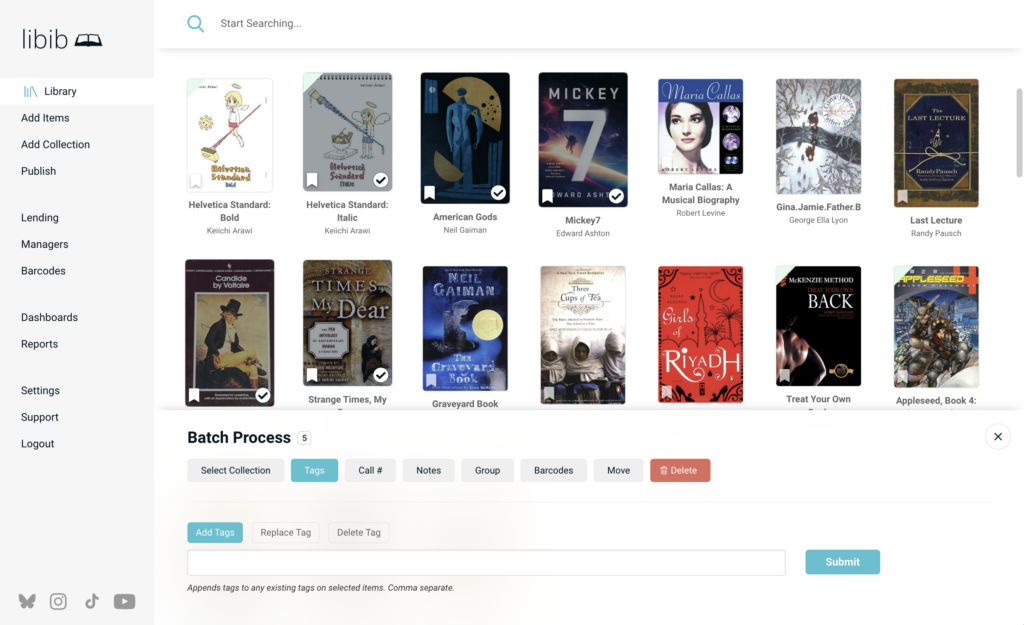The image size is (1024, 625).
Task: Expand the Move batch option
Action: point(618,470)
